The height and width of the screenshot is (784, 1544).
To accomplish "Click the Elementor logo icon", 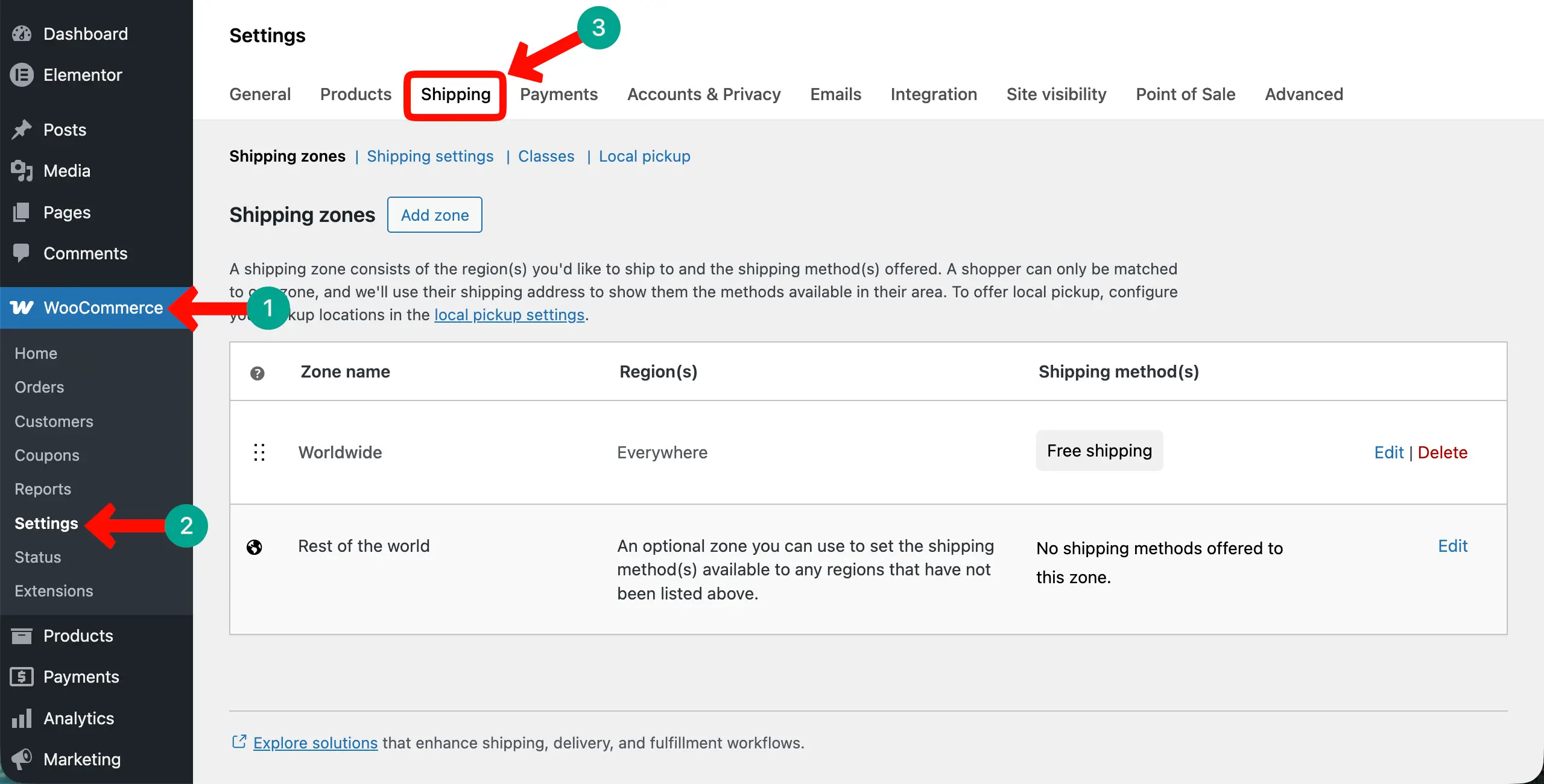I will [22, 75].
